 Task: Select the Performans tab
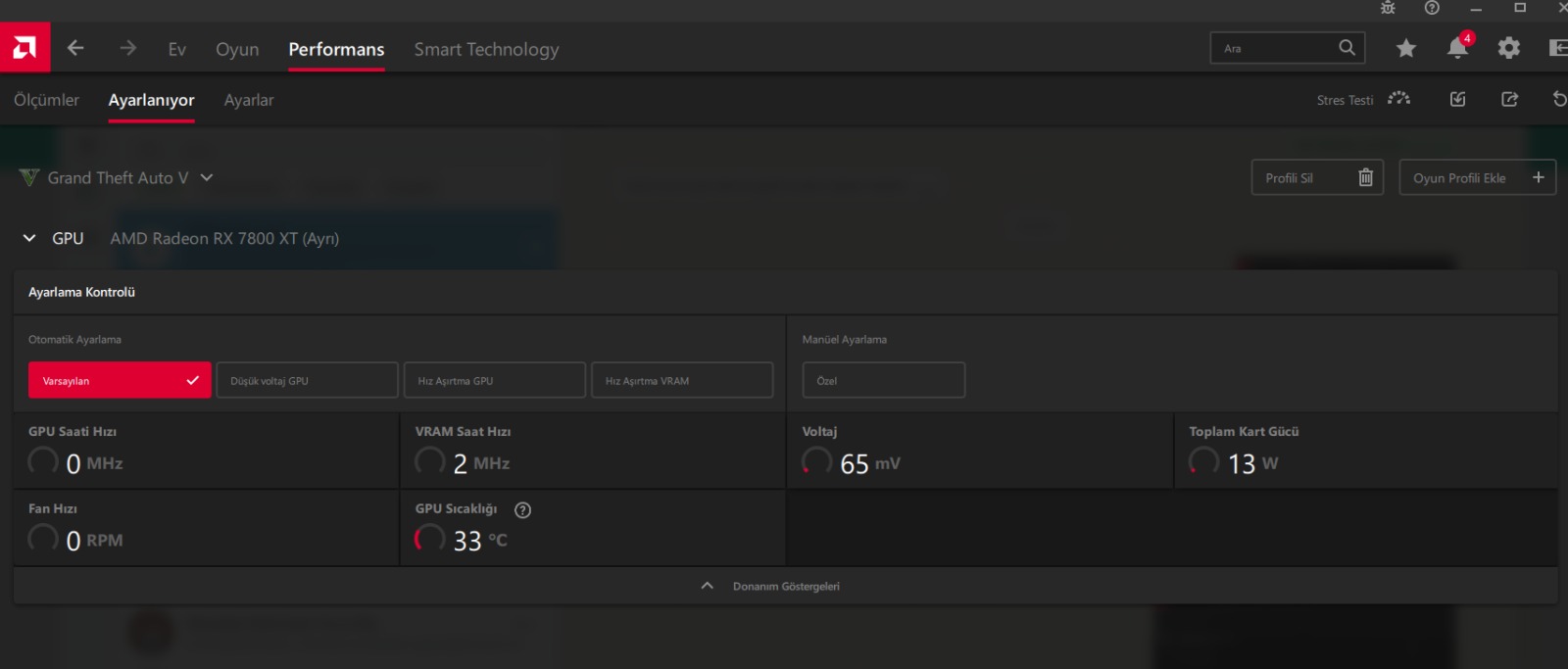pyautogui.click(x=336, y=49)
